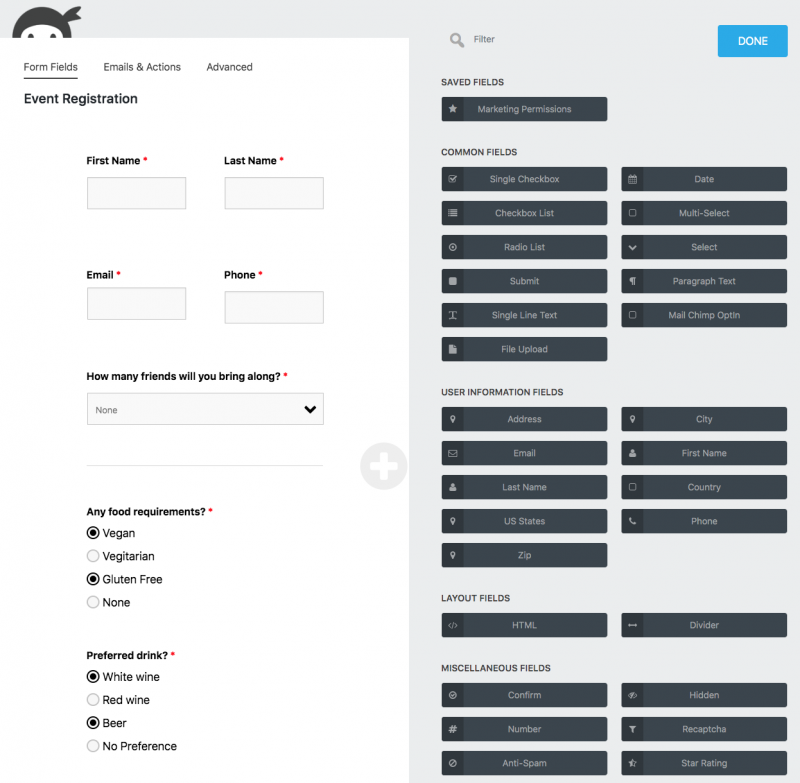Select the Vegitarian radio option
The height and width of the screenshot is (783, 800).
[x=93, y=556]
